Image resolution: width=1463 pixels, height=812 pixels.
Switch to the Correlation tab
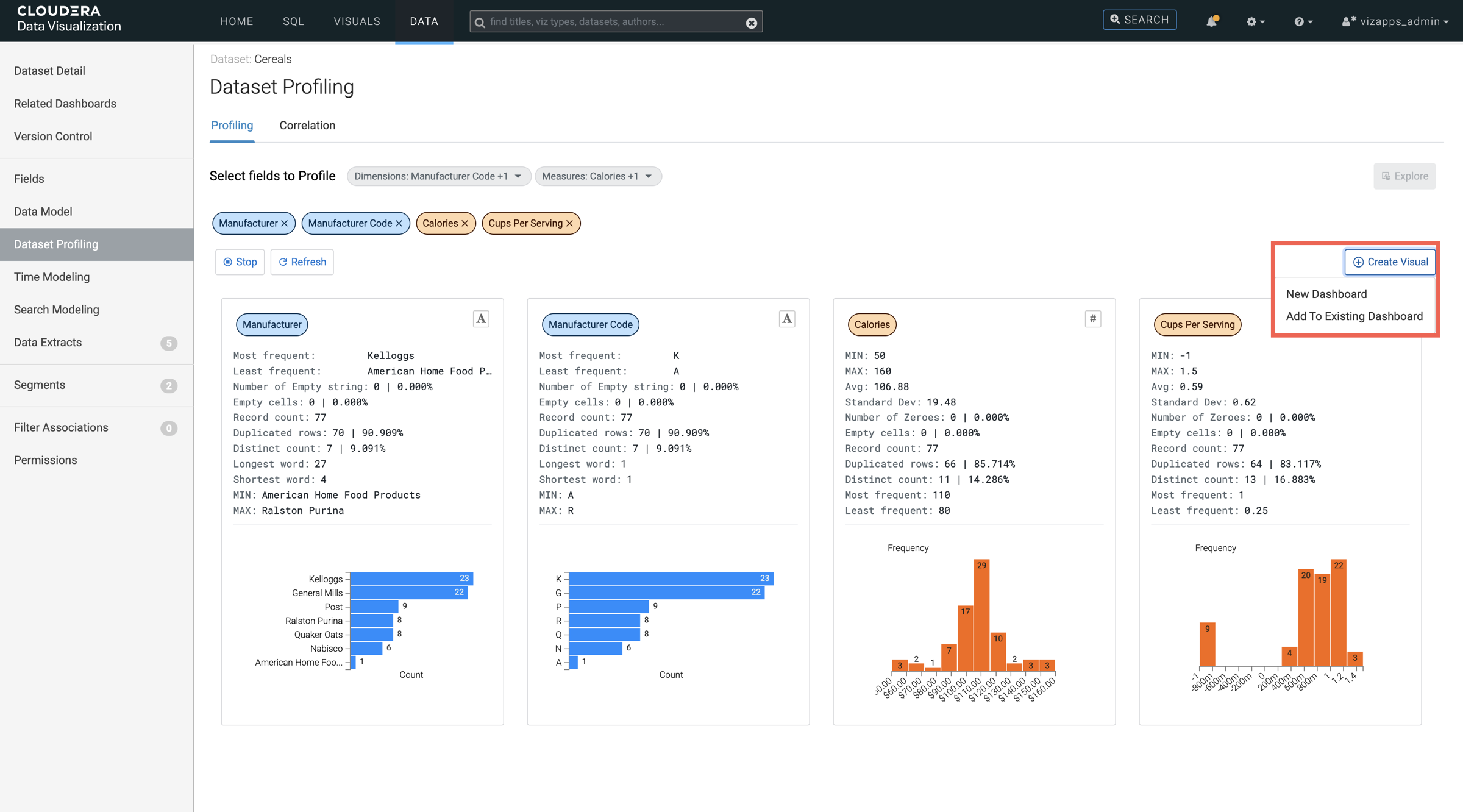coord(307,126)
